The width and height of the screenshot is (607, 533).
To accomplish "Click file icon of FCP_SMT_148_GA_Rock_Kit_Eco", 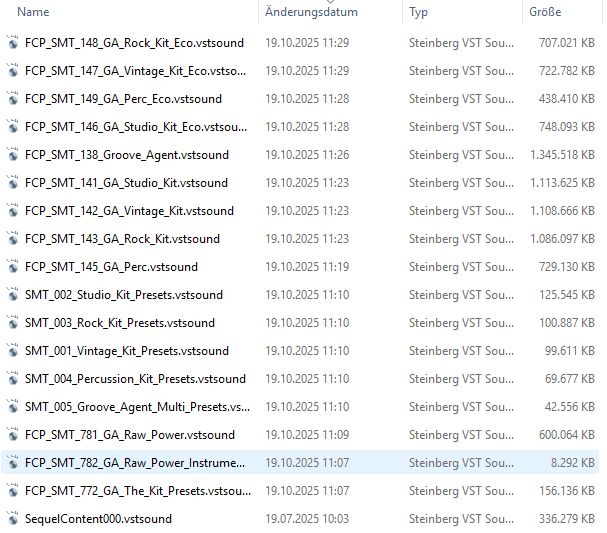I will point(13,43).
